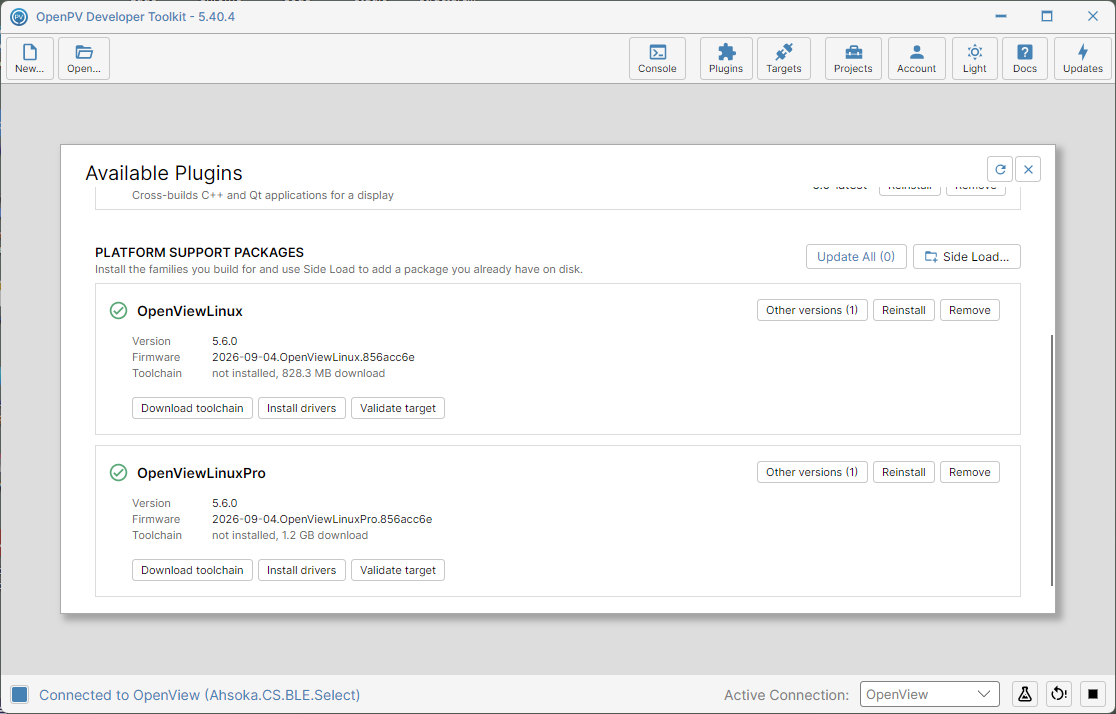The height and width of the screenshot is (714, 1116).
Task: Open the Targets toolbar item
Action: (x=784, y=58)
